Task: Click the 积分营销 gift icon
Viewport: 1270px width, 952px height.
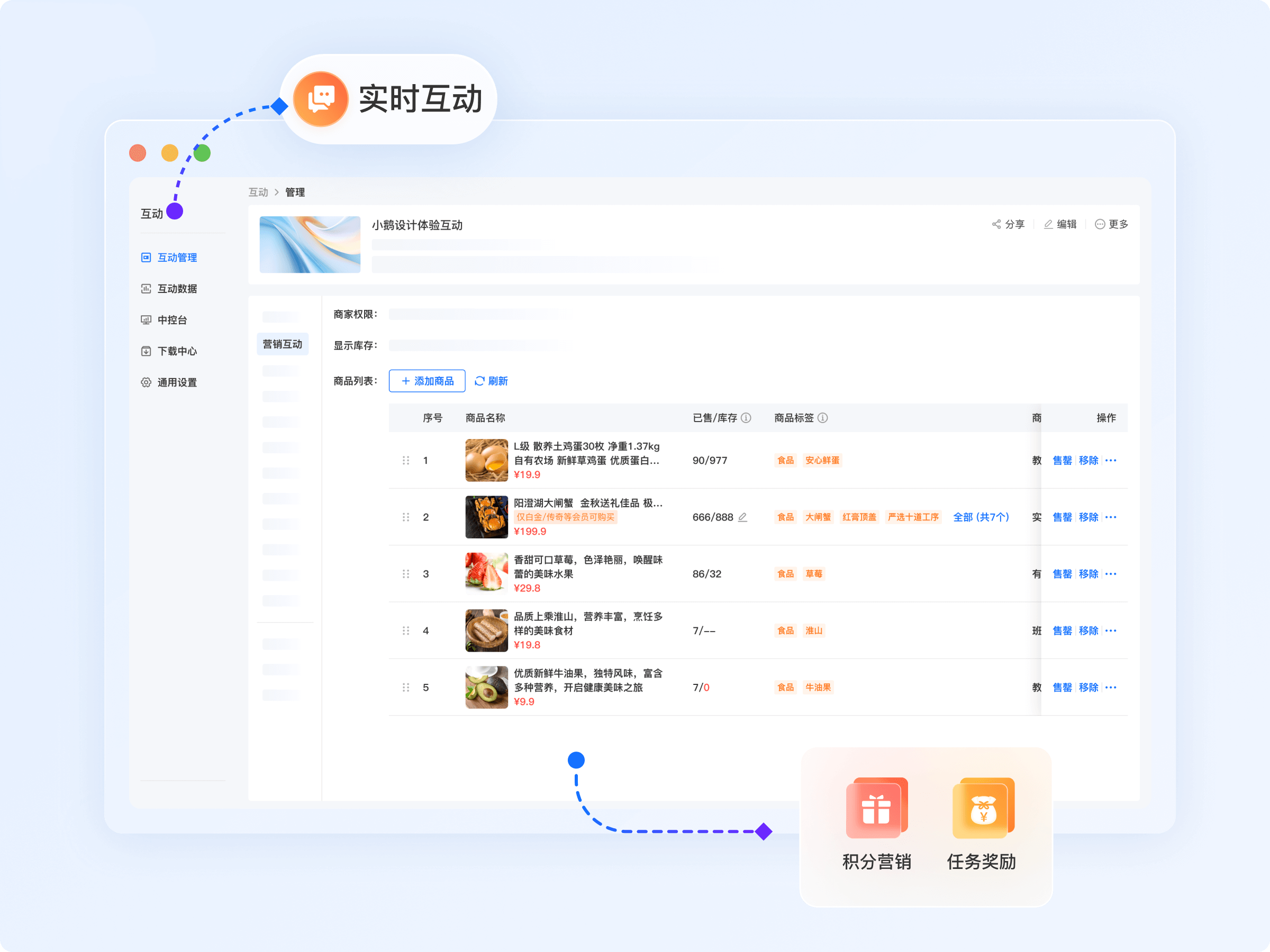Action: click(x=876, y=809)
